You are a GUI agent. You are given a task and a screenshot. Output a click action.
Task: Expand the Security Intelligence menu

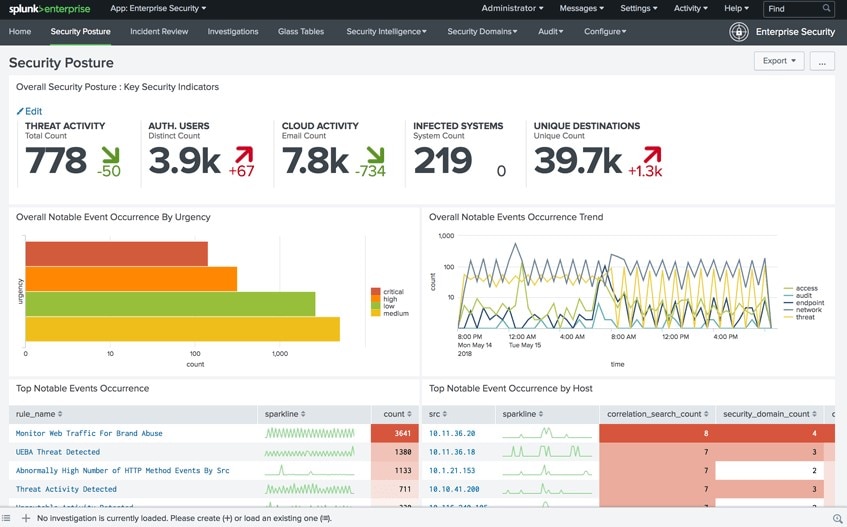tap(386, 31)
